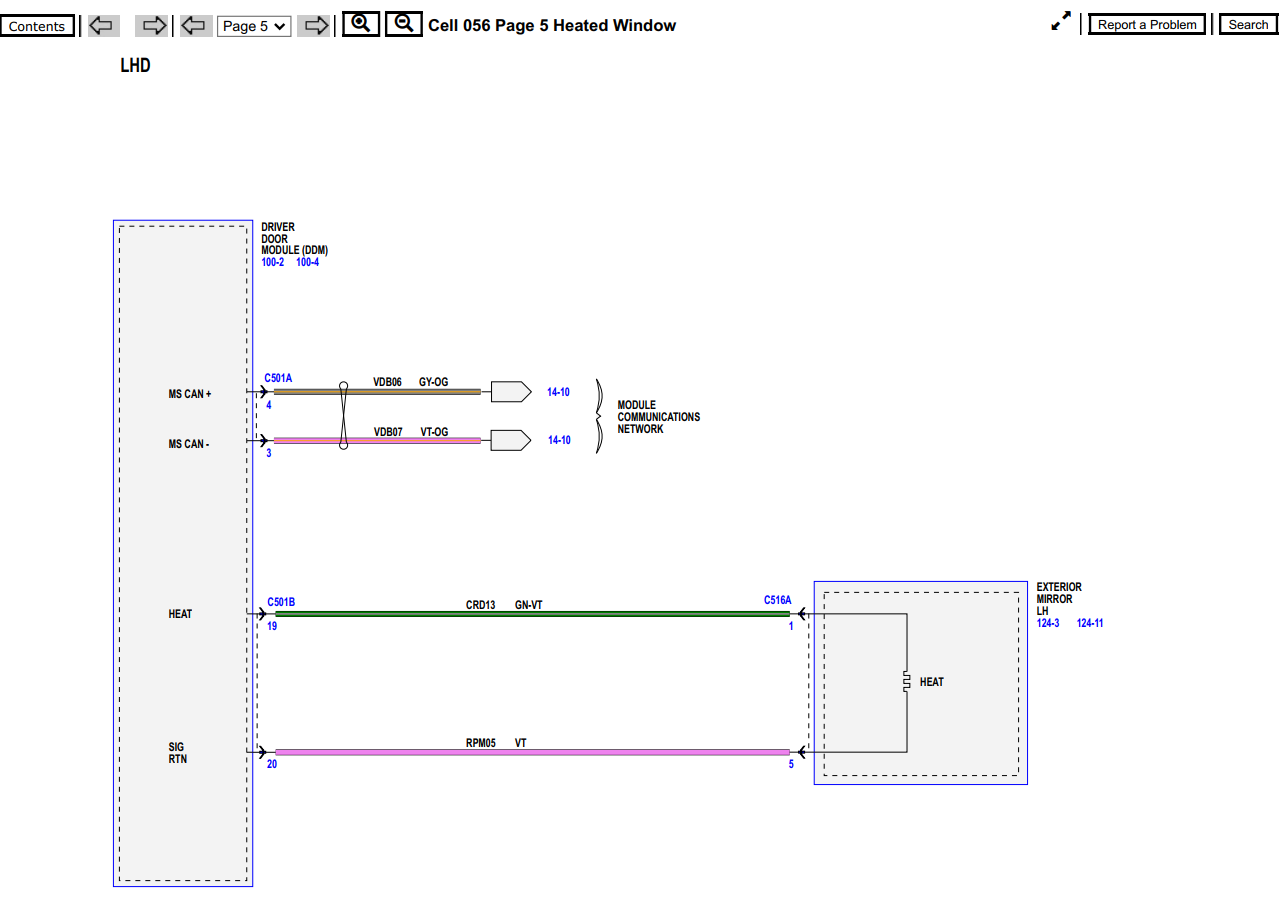Image resolution: width=1283 pixels, height=915 pixels.
Task: Open connector C516A link
Action: click(x=778, y=598)
